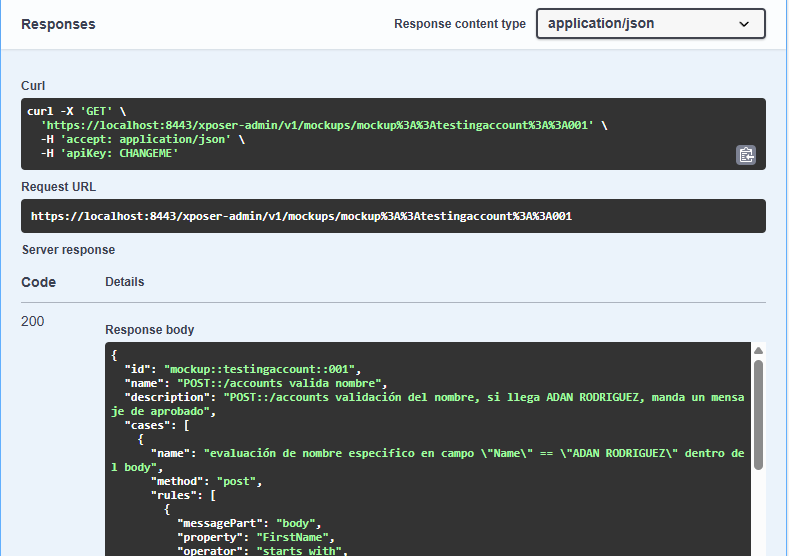
Task: Open the Response content type dropdown
Action: point(650,24)
